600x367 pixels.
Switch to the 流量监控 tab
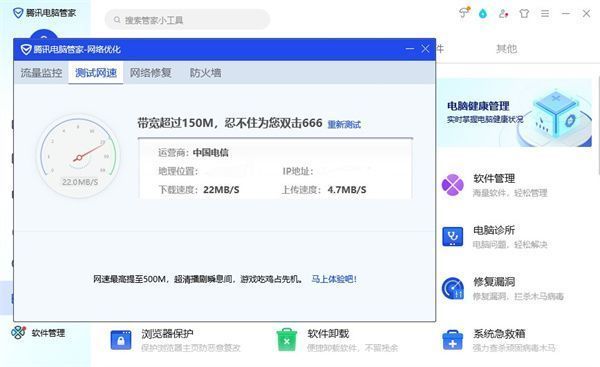(41, 73)
